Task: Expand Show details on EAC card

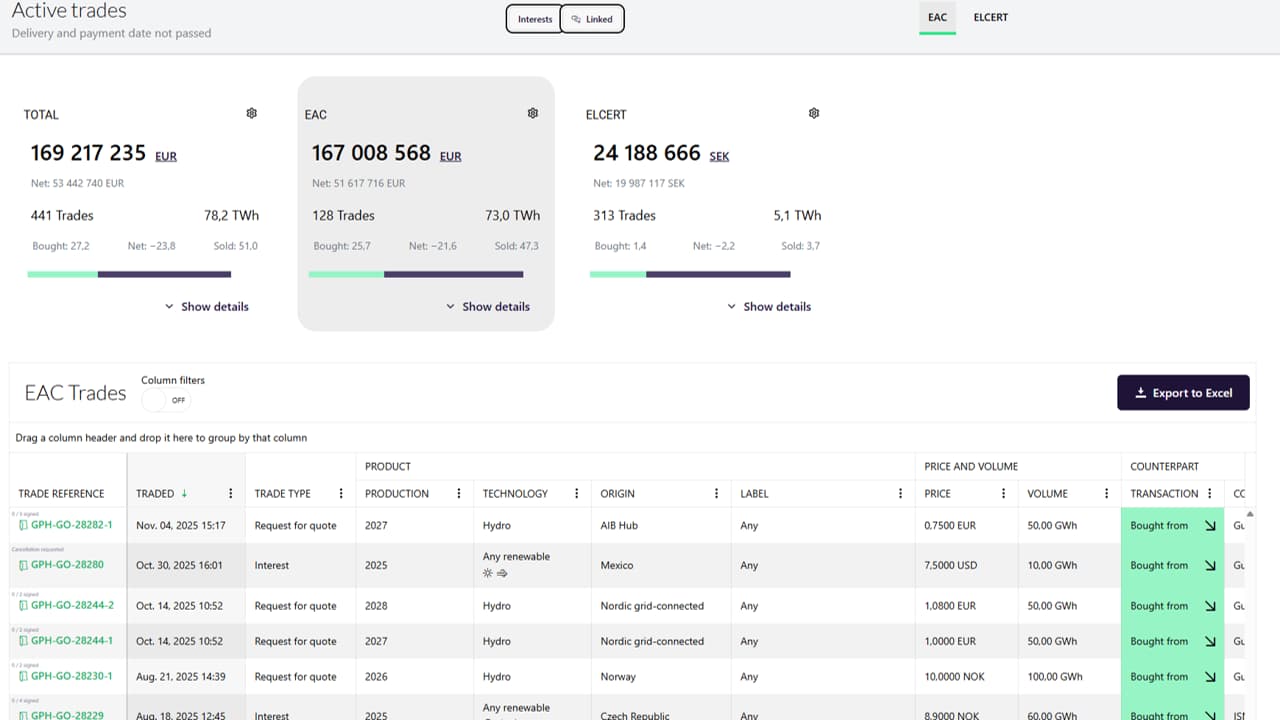Action: point(487,307)
